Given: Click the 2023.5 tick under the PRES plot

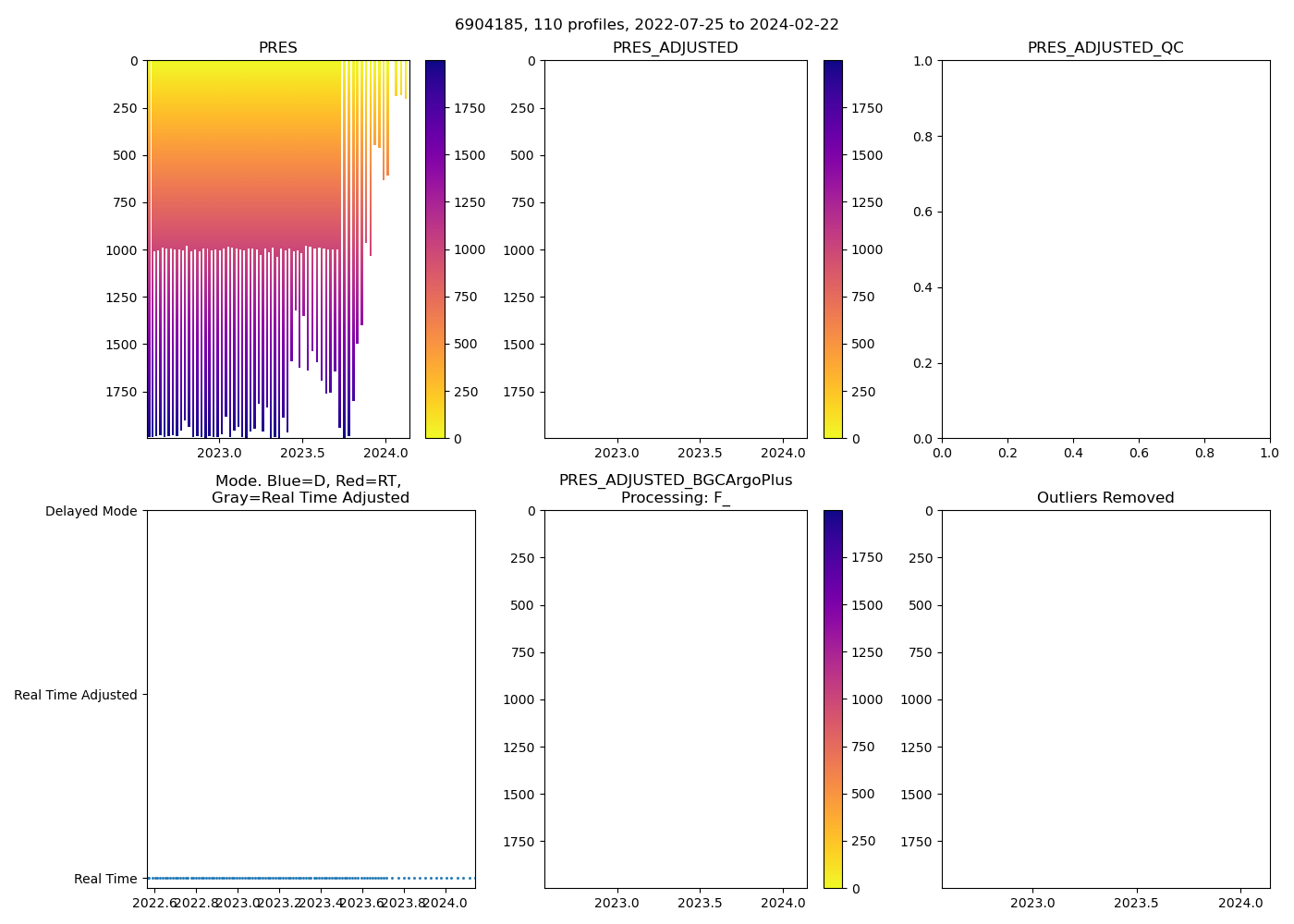Looking at the screenshot, I should (302, 453).
